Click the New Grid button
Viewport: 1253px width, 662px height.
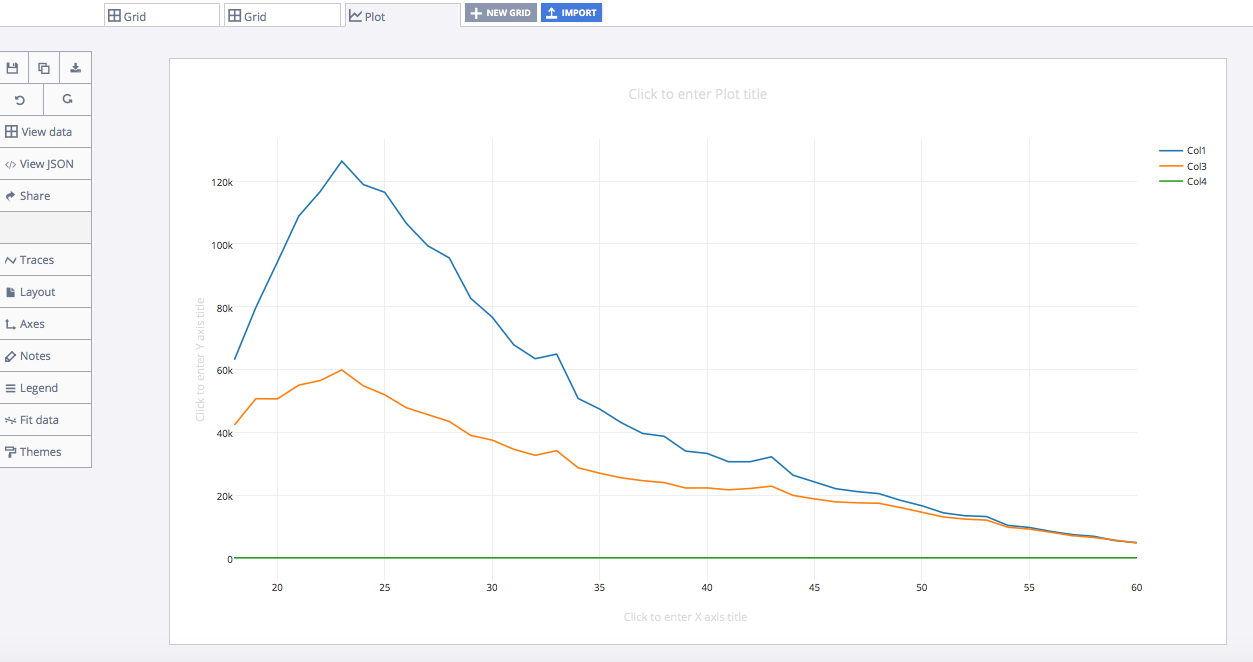(501, 13)
